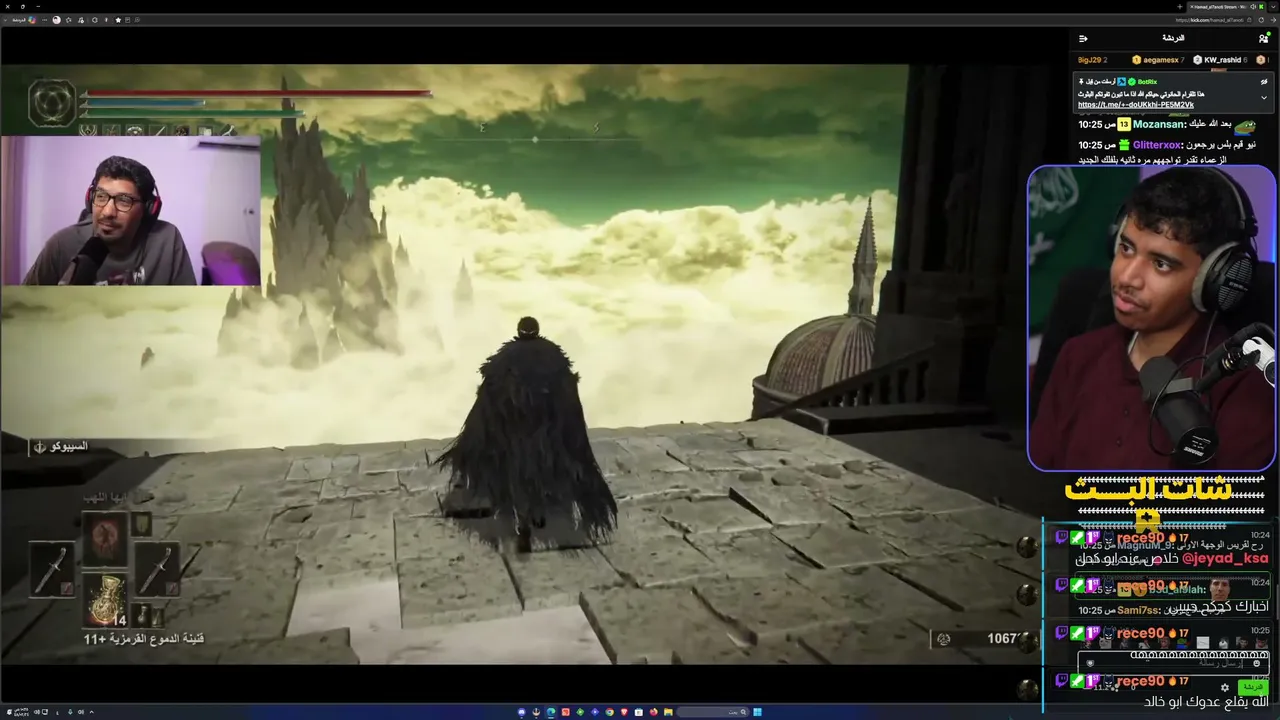Click the right-hand weapon slot icon
The height and width of the screenshot is (720, 1280).
(156, 568)
